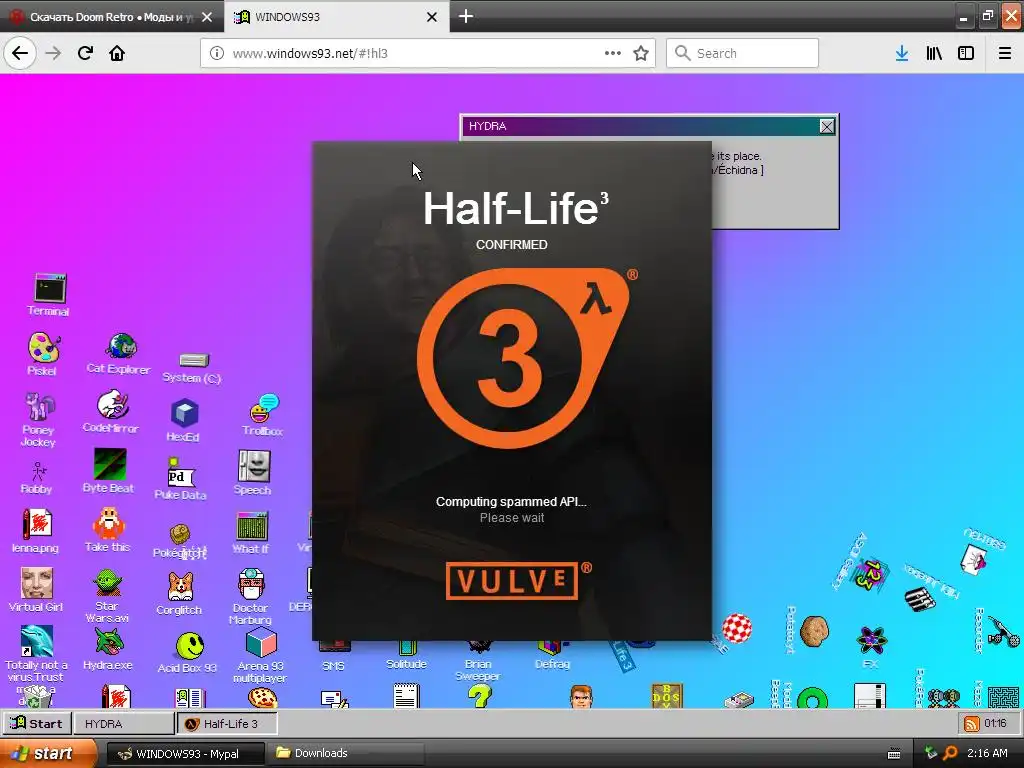Launch Cat Explorer from the desktop
The image size is (1024, 768).
tap(119, 353)
